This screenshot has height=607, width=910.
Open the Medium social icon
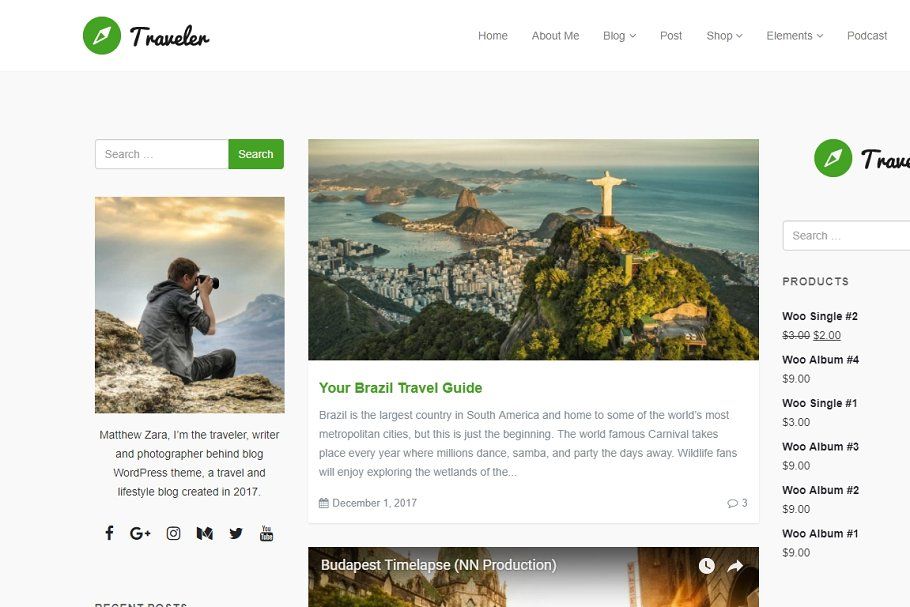(204, 533)
